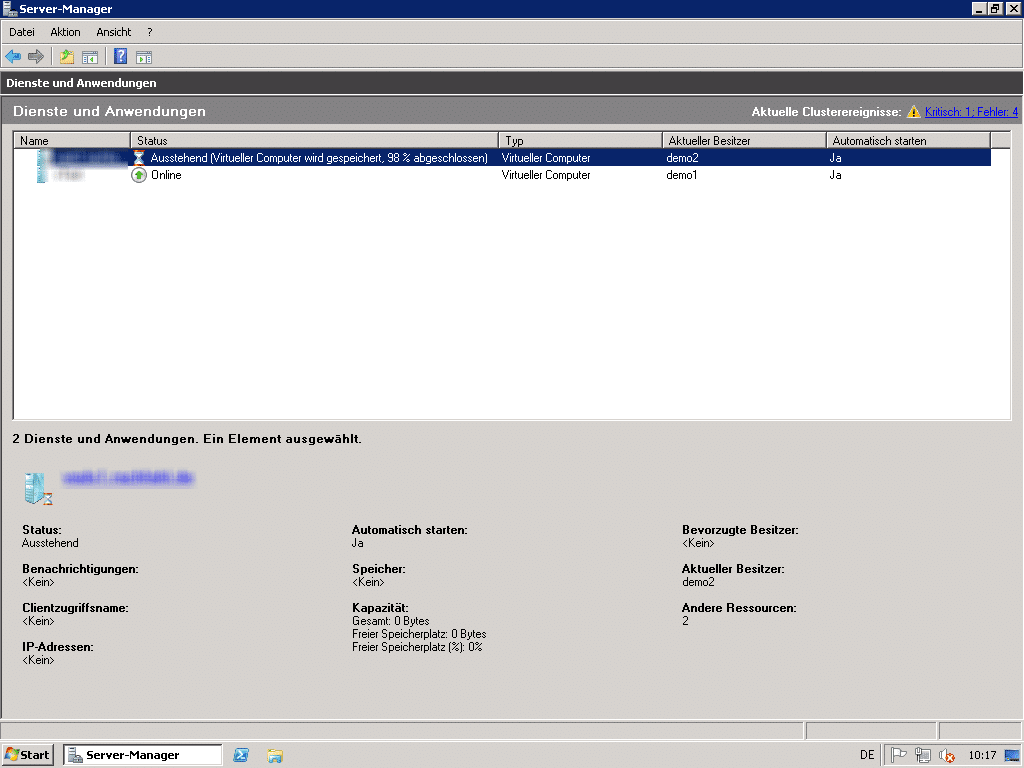Toggle the Action pane toolbar icon
This screenshot has width=1024, height=768.
tap(144, 57)
